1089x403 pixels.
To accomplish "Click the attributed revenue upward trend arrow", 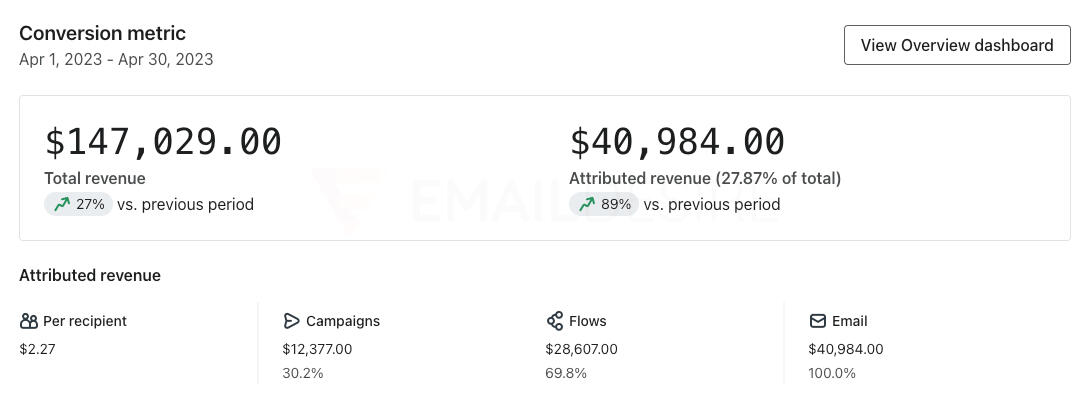I will pos(587,204).
